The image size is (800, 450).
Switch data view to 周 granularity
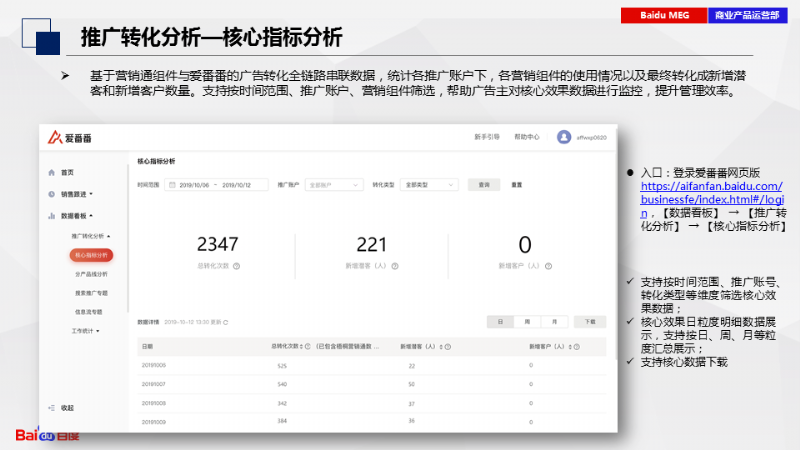pyautogui.click(x=526, y=322)
